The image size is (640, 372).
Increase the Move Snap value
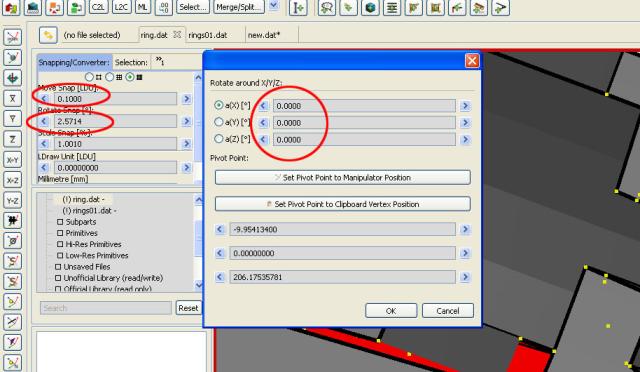click(x=187, y=99)
